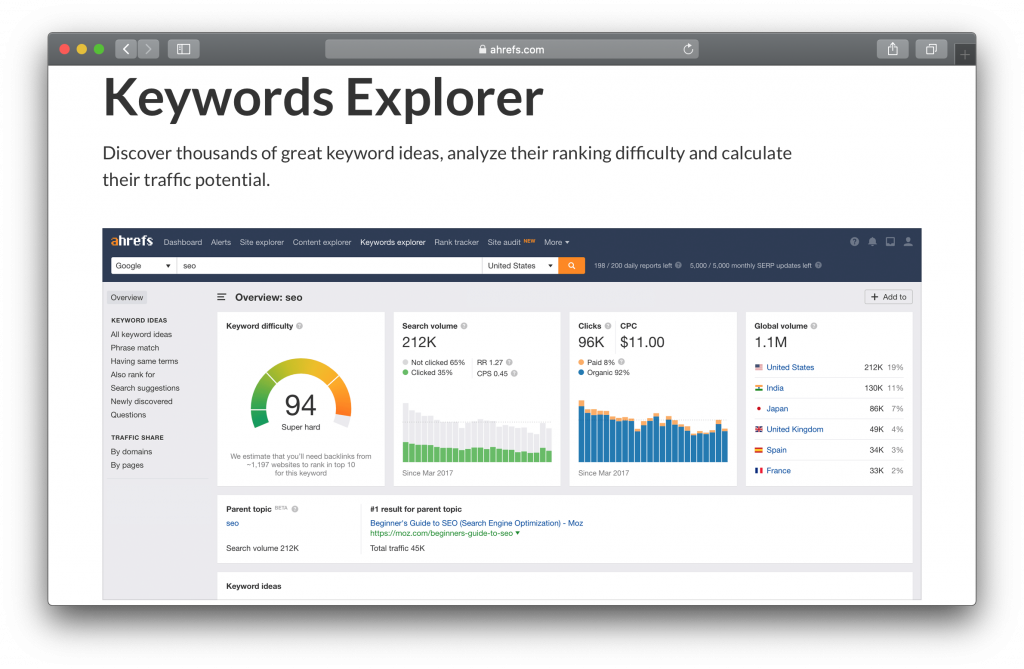Select Keywords explorer in navigation

pos(392,242)
